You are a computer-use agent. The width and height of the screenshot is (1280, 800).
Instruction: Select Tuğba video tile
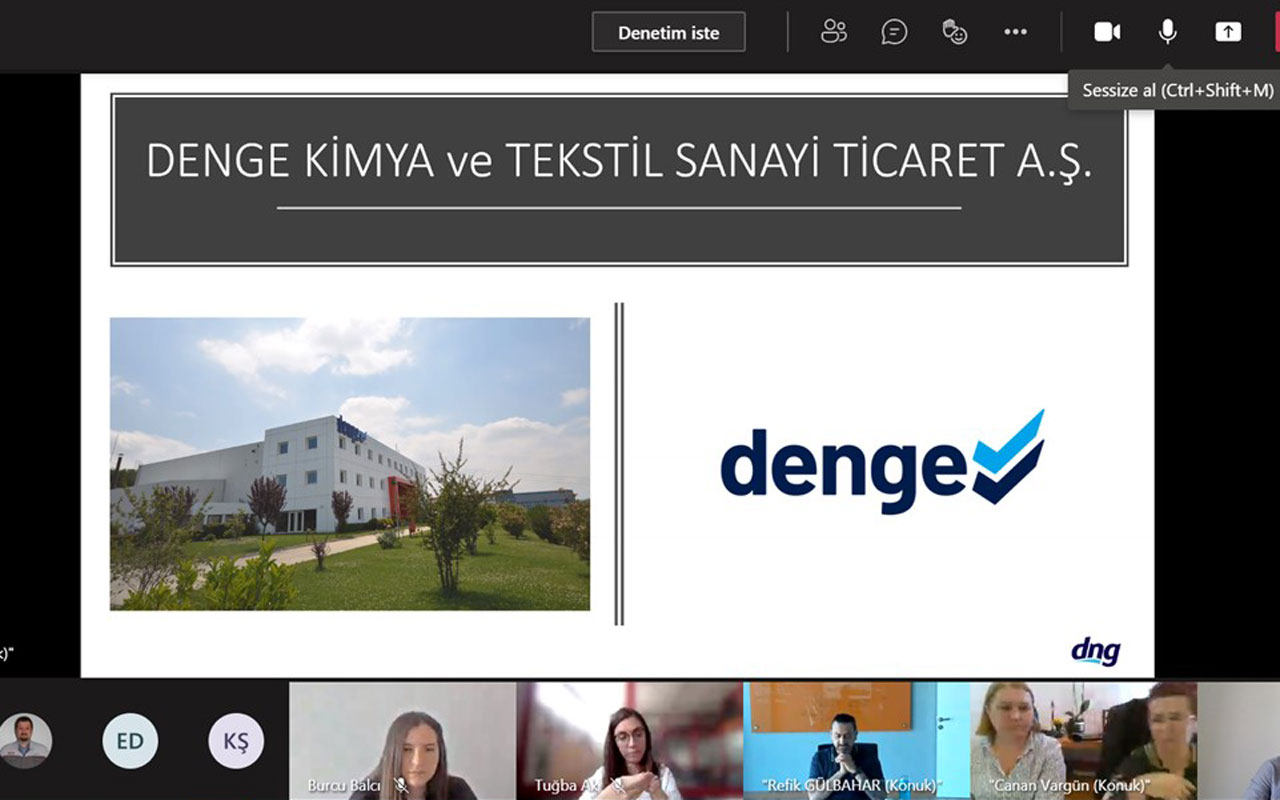(x=630, y=741)
